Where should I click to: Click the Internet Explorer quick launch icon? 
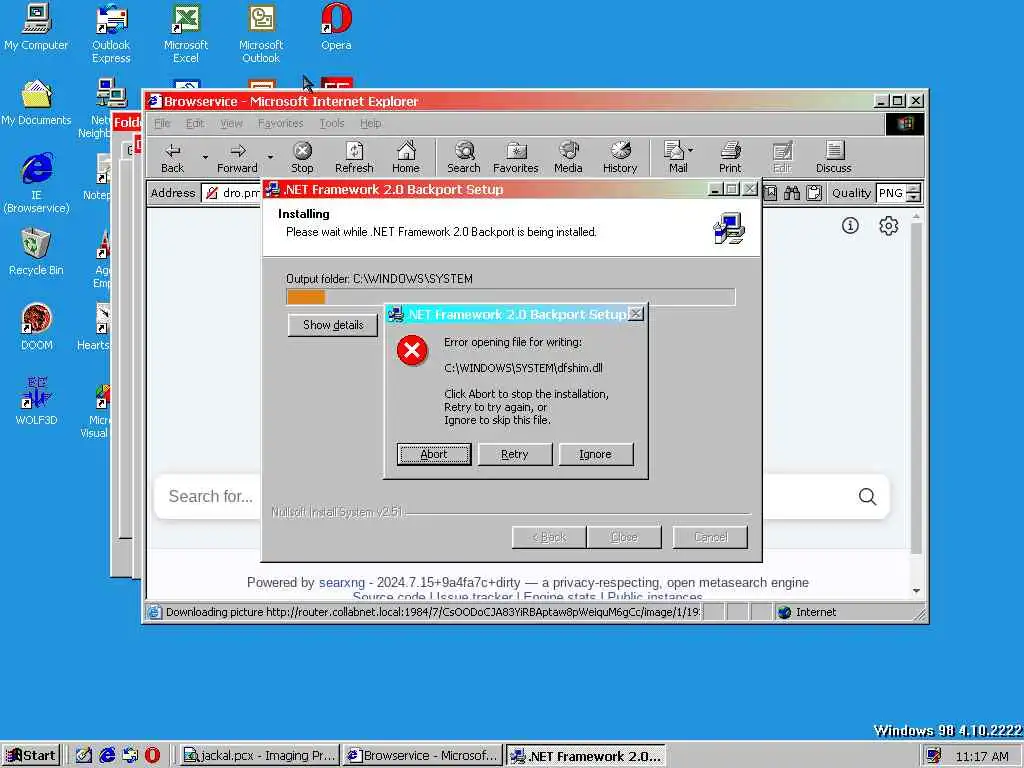(107, 756)
